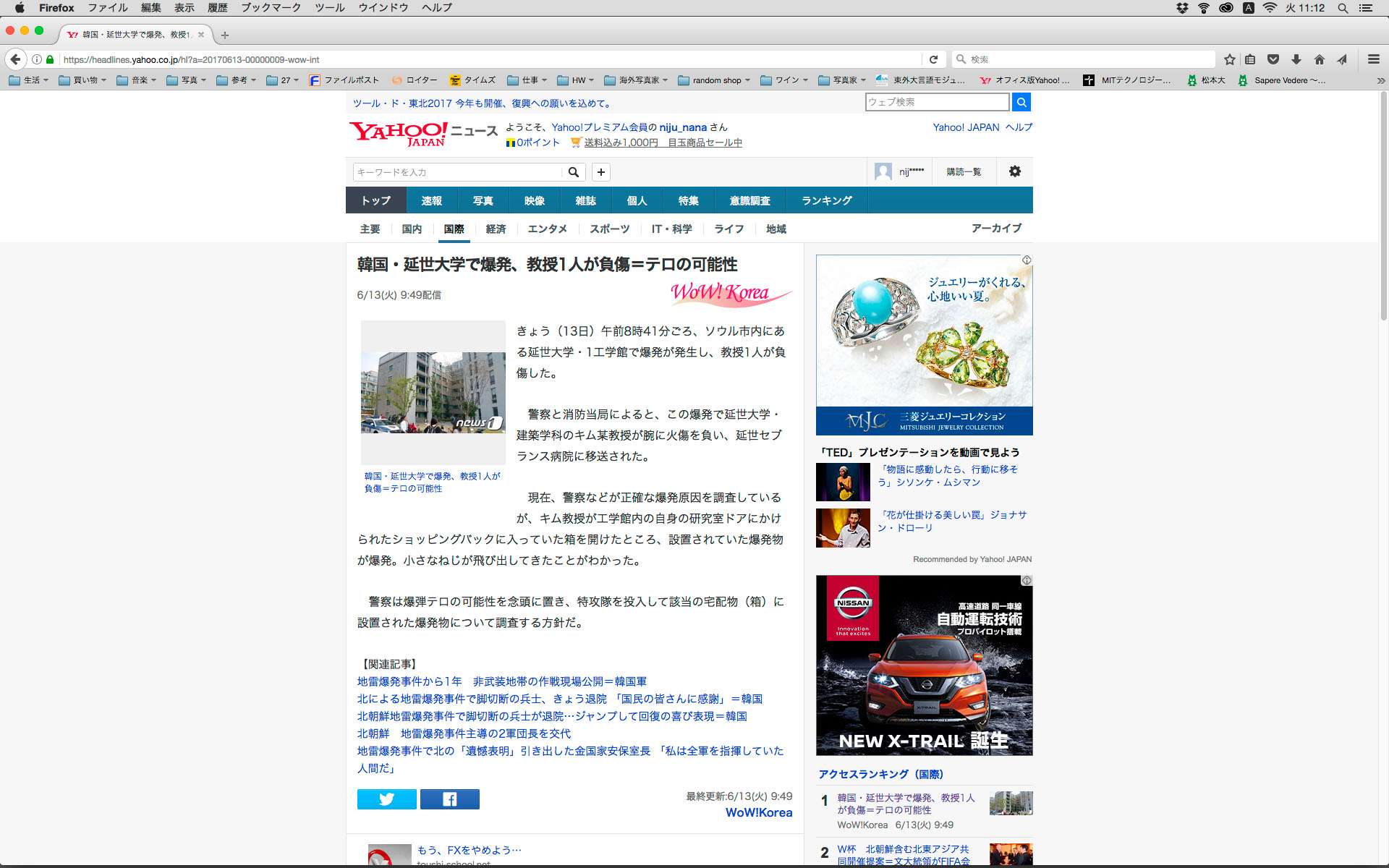Switch to the ランキング news tab
This screenshot has height=868, width=1389.
coord(826,200)
